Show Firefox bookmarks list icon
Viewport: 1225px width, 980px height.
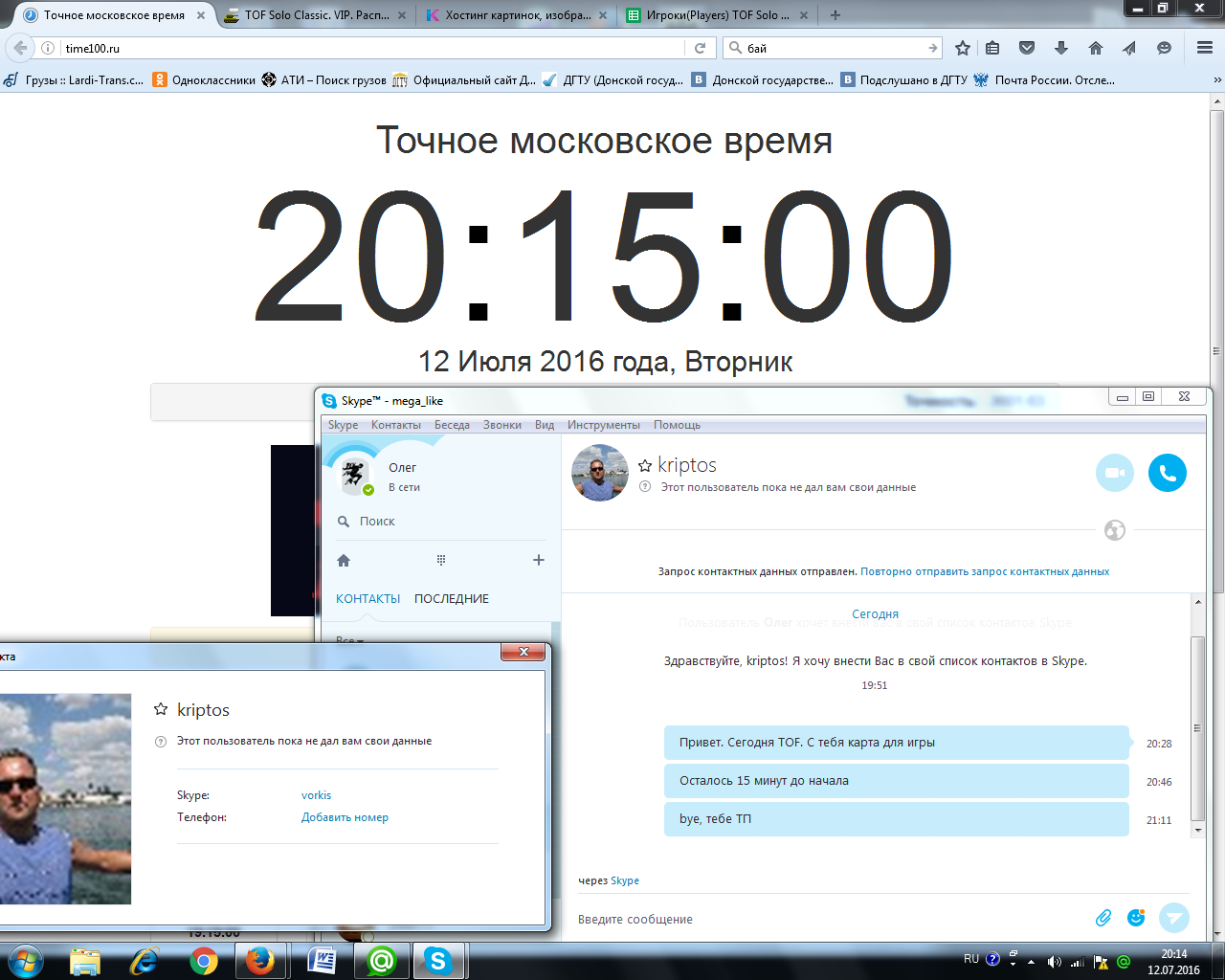tap(992, 48)
